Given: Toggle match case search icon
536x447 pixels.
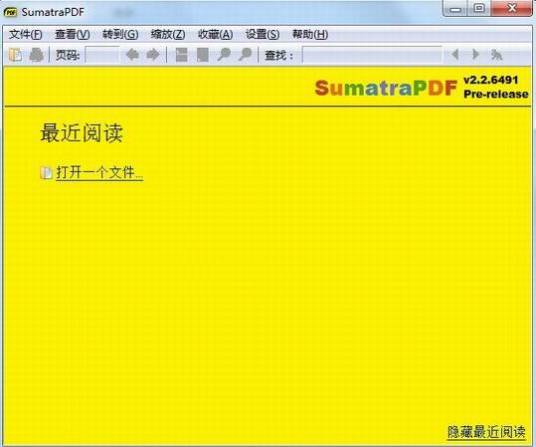Looking at the screenshot, I should coord(497,54).
